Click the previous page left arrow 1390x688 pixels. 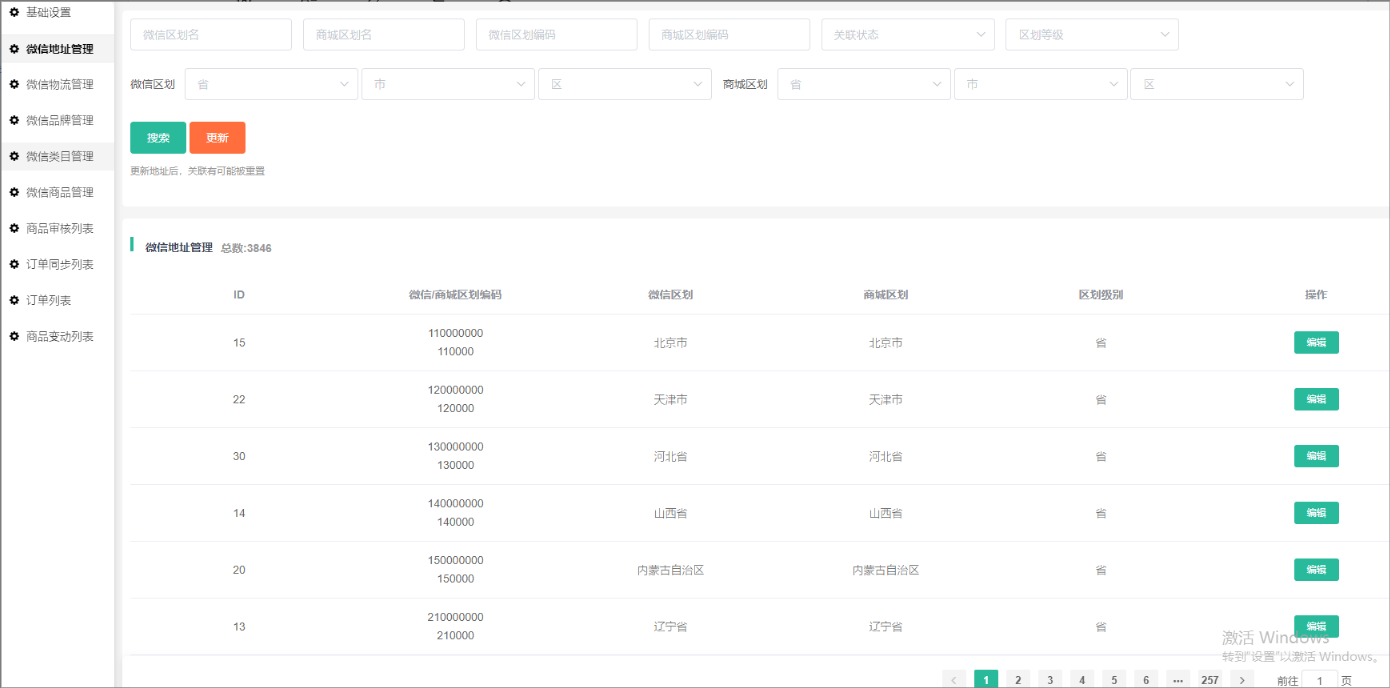click(x=954, y=680)
